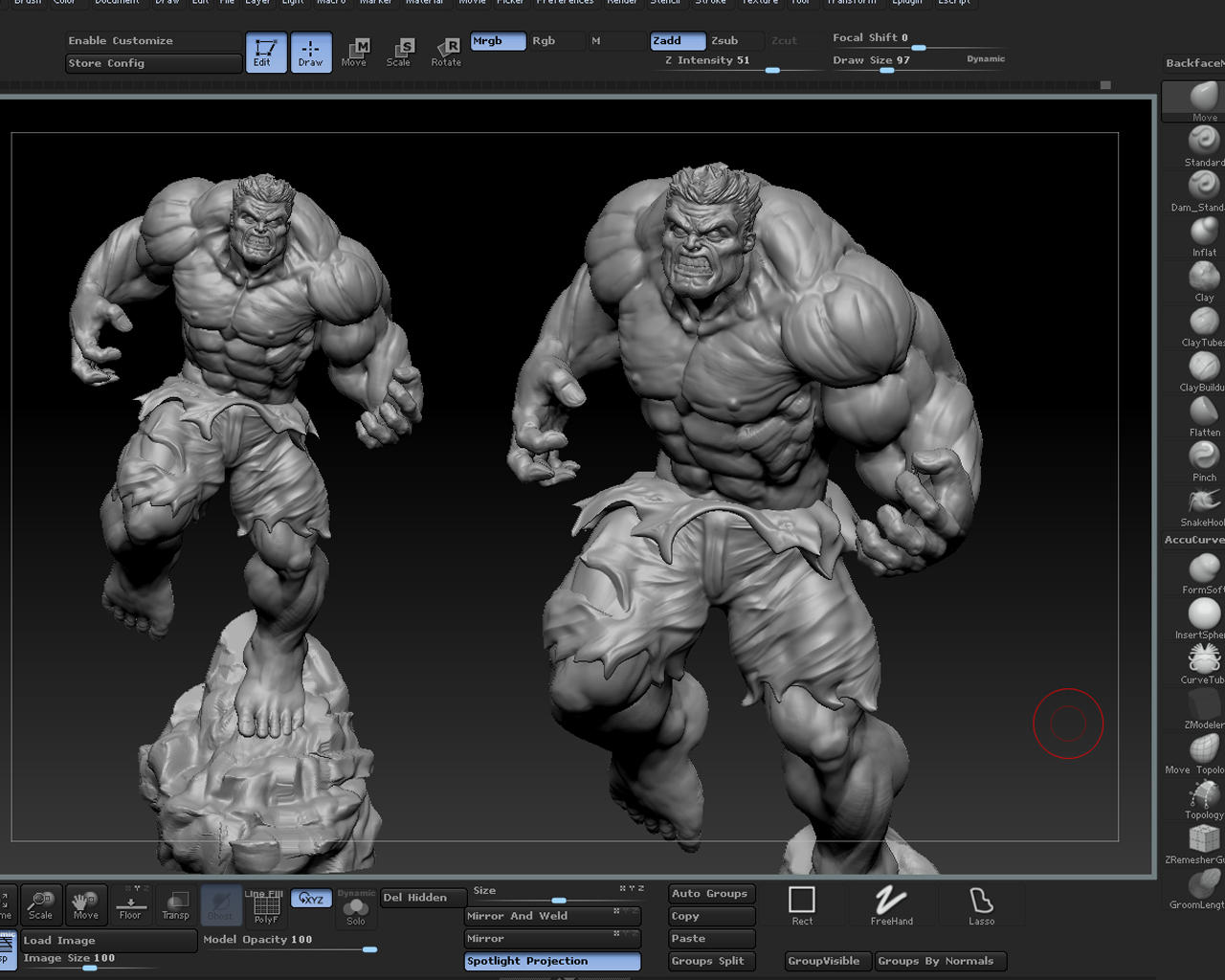Click the Model Opacity slider
1225x980 pixels.
pyautogui.click(x=289, y=942)
